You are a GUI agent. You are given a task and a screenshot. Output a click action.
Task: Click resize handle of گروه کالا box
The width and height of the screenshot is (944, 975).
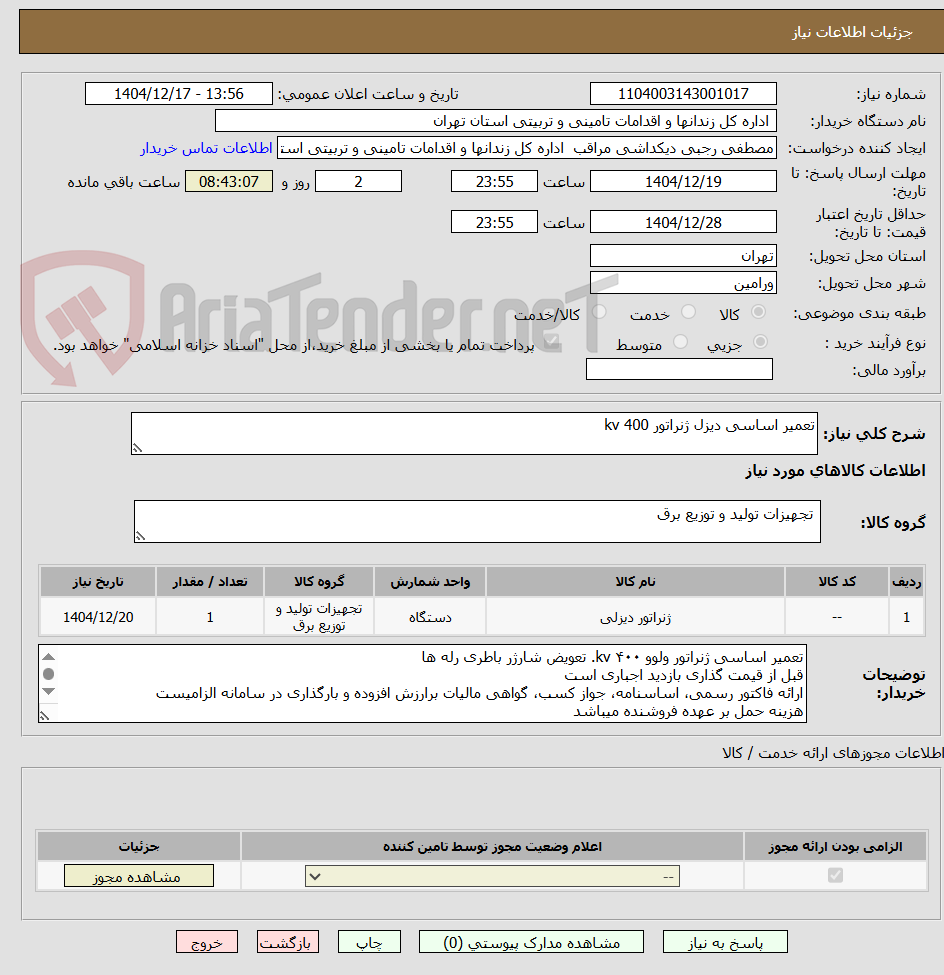(141, 537)
